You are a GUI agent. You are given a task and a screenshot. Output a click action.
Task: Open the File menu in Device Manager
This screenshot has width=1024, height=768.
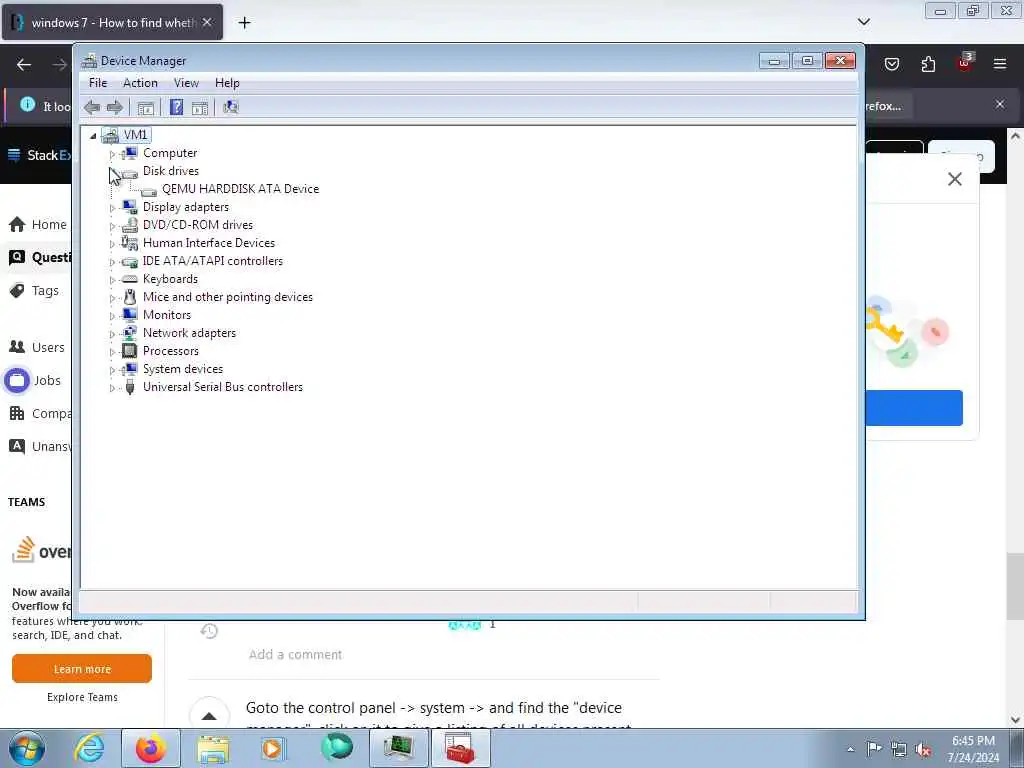[x=98, y=83]
